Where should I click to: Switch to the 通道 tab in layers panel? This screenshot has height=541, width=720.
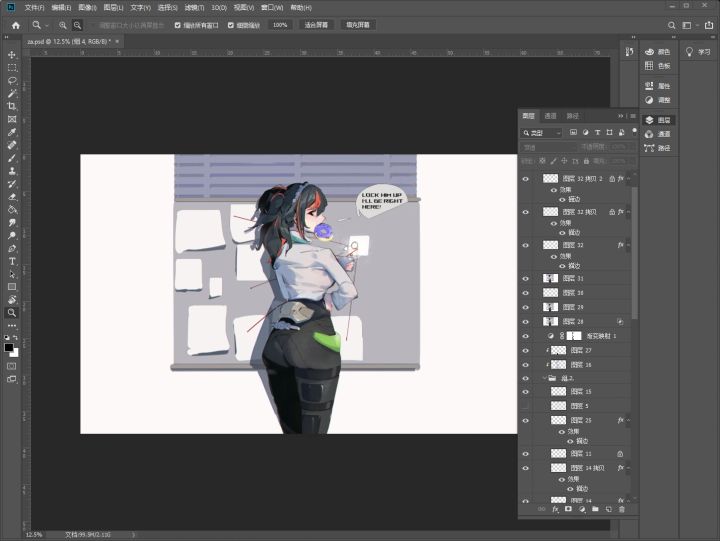click(x=550, y=116)
